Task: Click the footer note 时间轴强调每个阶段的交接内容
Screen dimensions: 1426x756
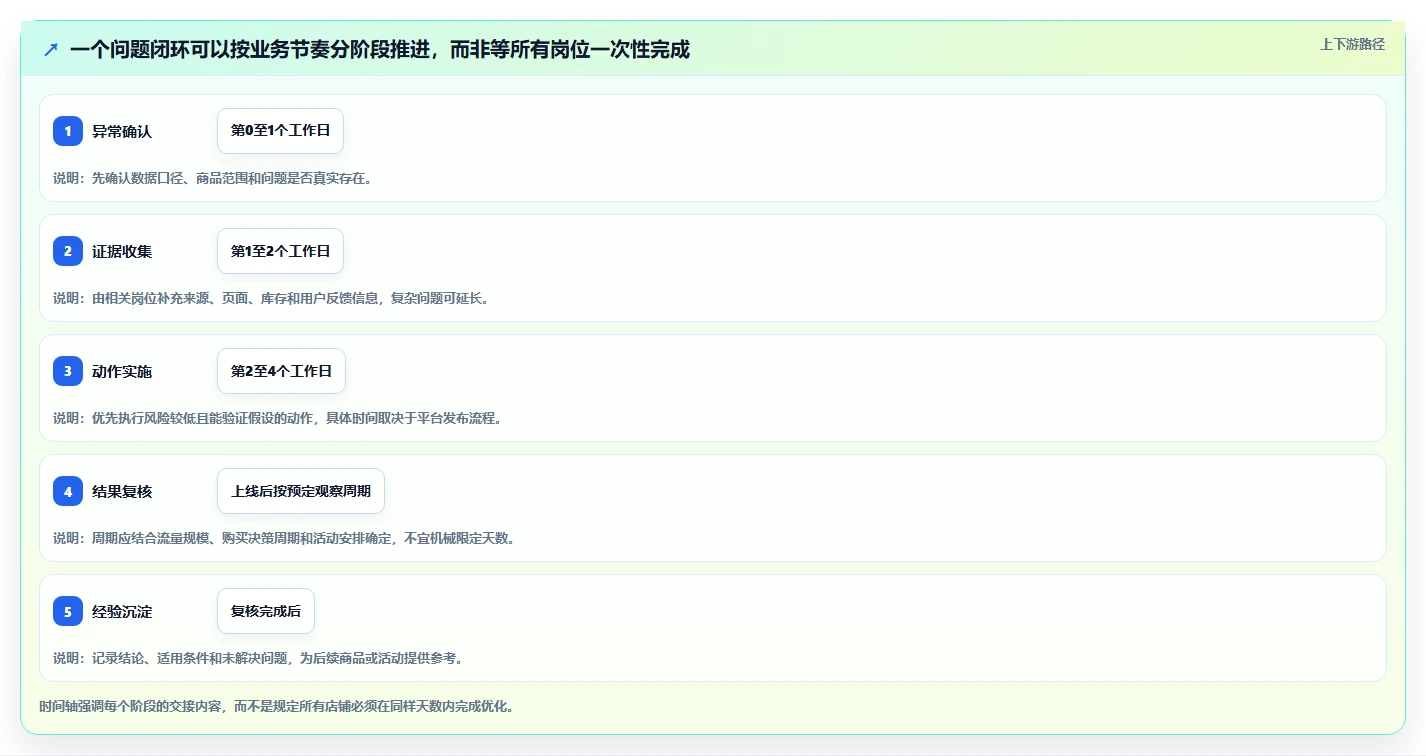Action: (x=277, y=706)
